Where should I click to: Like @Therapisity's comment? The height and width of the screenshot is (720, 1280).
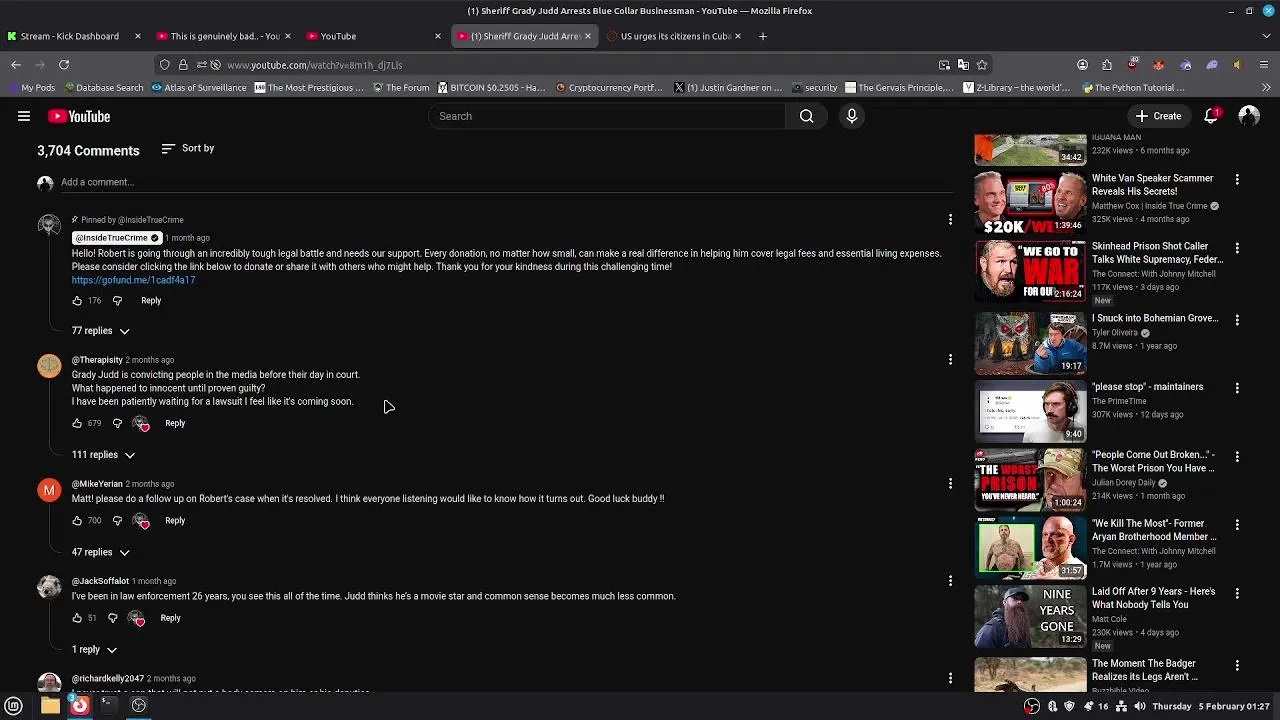(77, 423)
